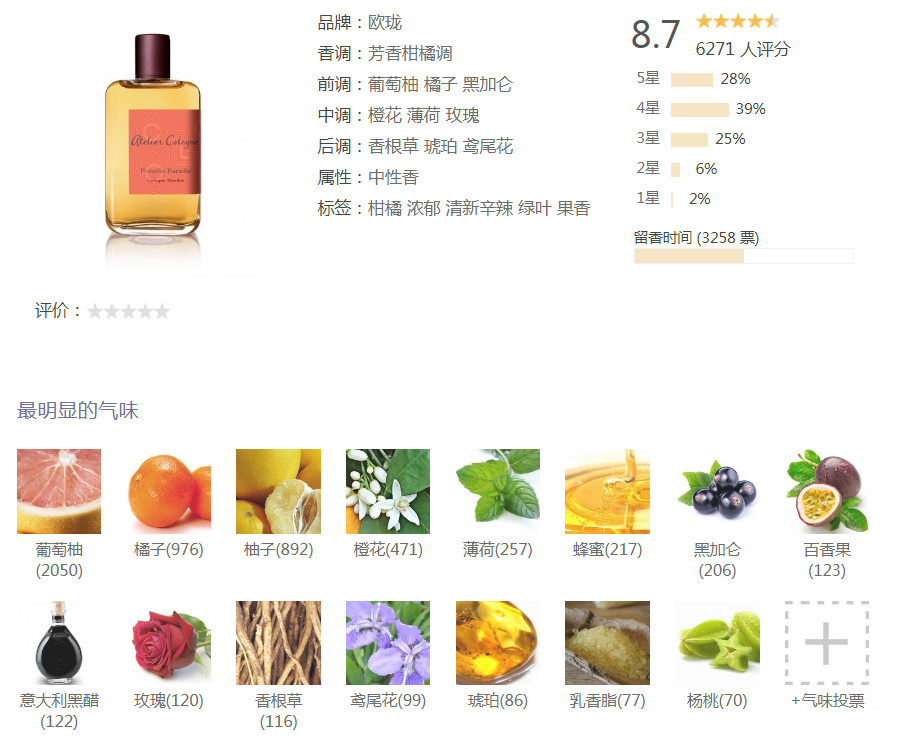
Task: Open the 橙花 orange blossom image
Action: point(388,491)
